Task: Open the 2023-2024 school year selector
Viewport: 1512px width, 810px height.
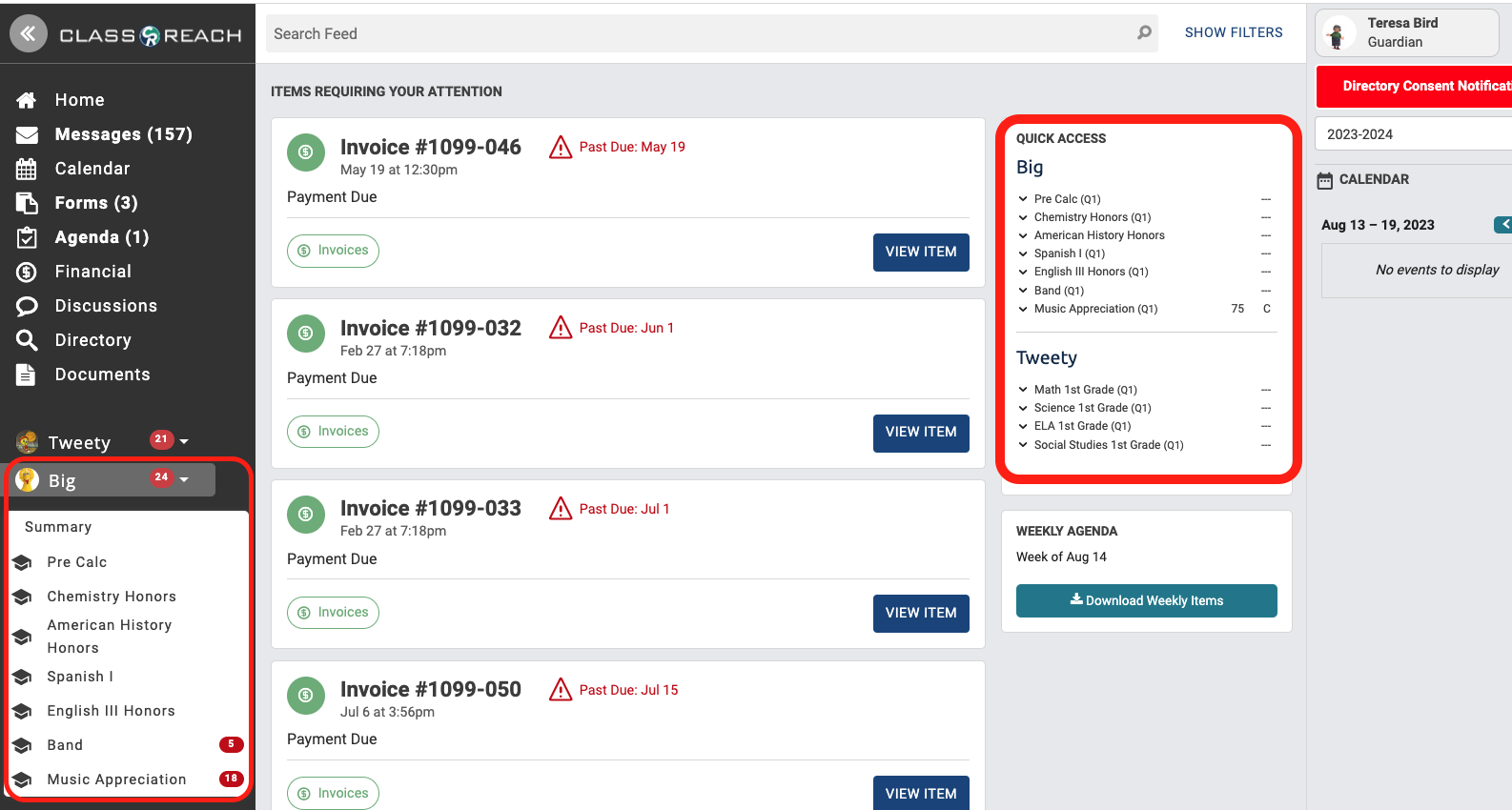Action: [x=1413, y=134]
